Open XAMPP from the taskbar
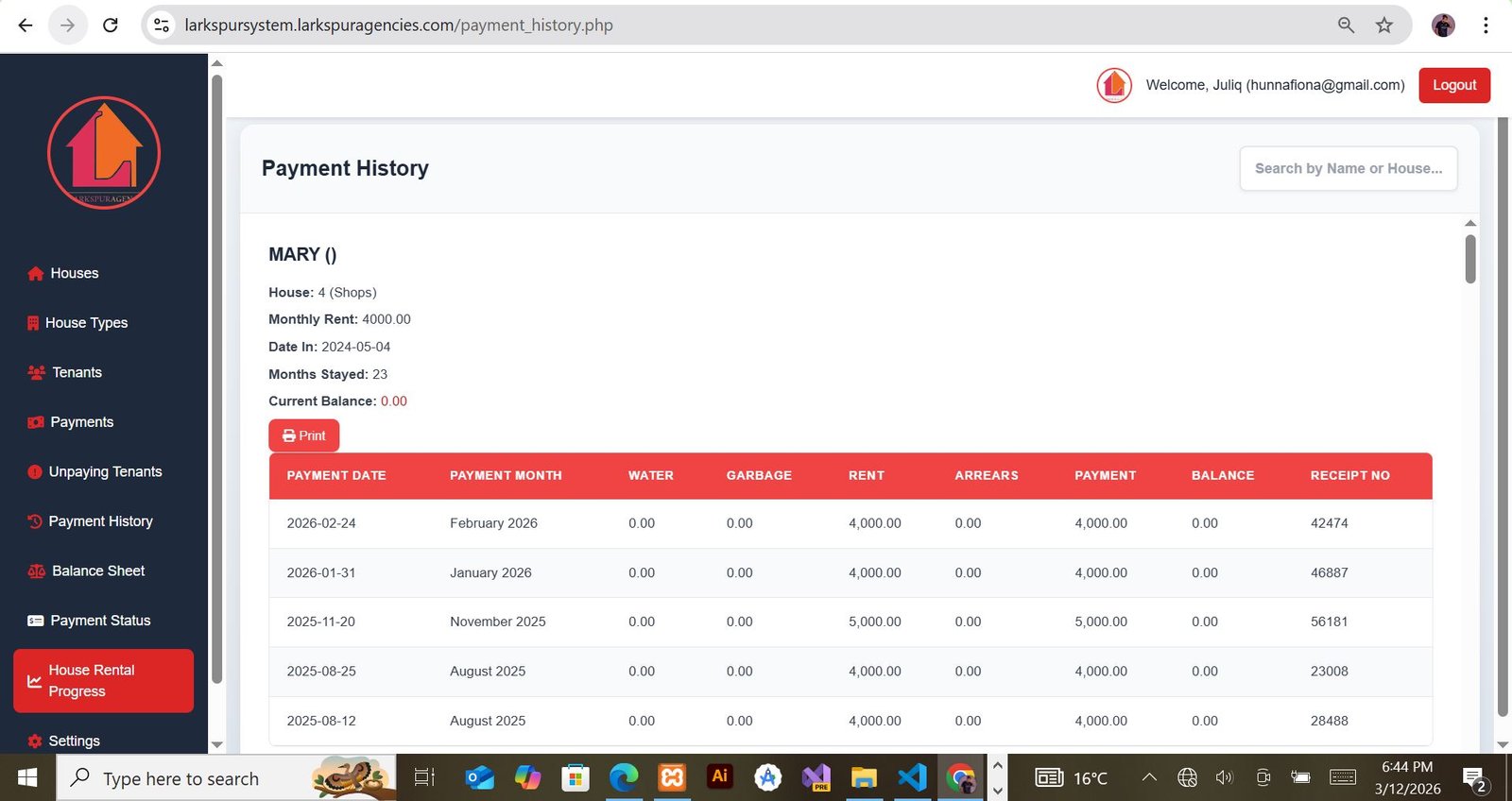This screenshot has height=801, width=1512. 672,777
